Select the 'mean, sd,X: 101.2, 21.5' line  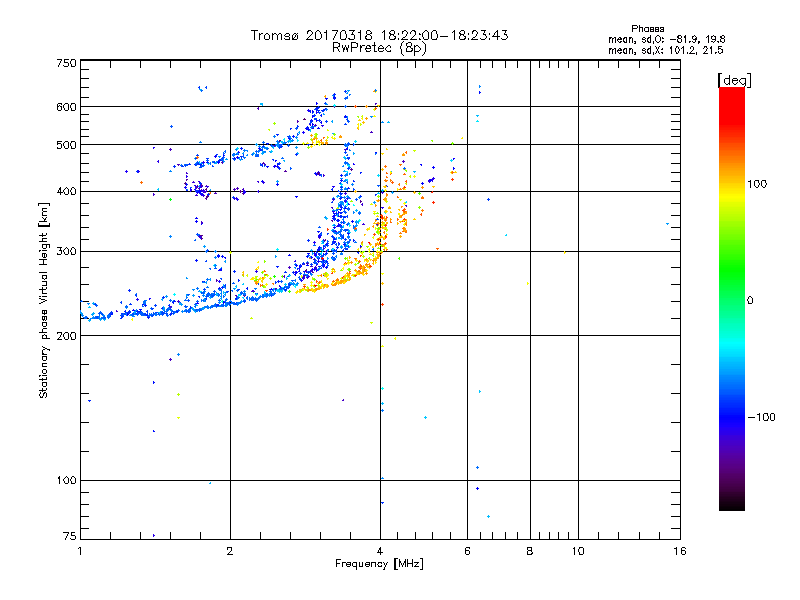click(x=665, y=50)
